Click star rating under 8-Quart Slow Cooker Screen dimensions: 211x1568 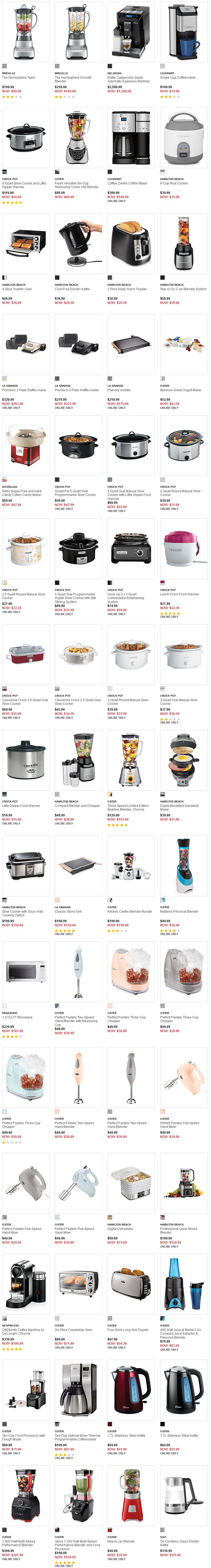coord(12,203)
